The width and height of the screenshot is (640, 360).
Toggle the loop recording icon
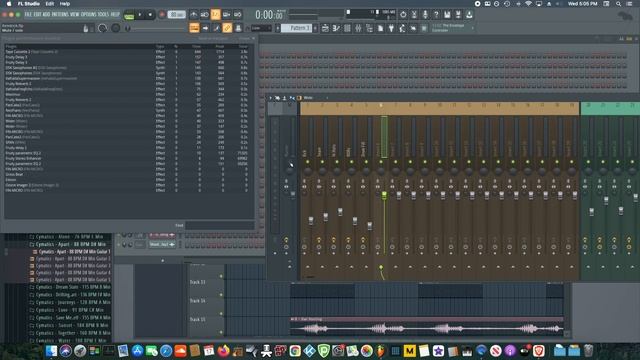238,15
